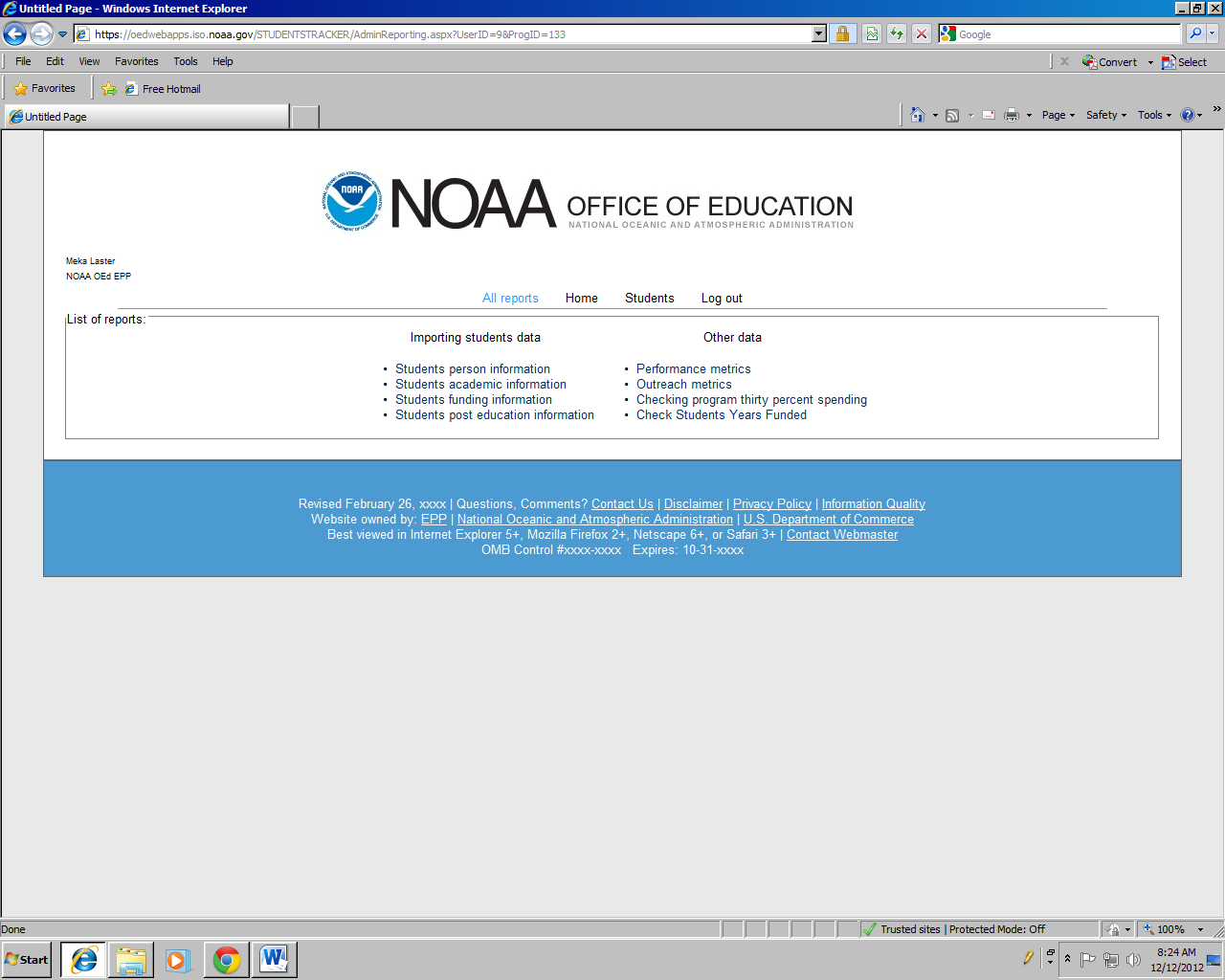The width and height of the screenshot is (1225, 980).
Task: Open Windows Explorer folder taskbar icon
Action: click(131, 960)
